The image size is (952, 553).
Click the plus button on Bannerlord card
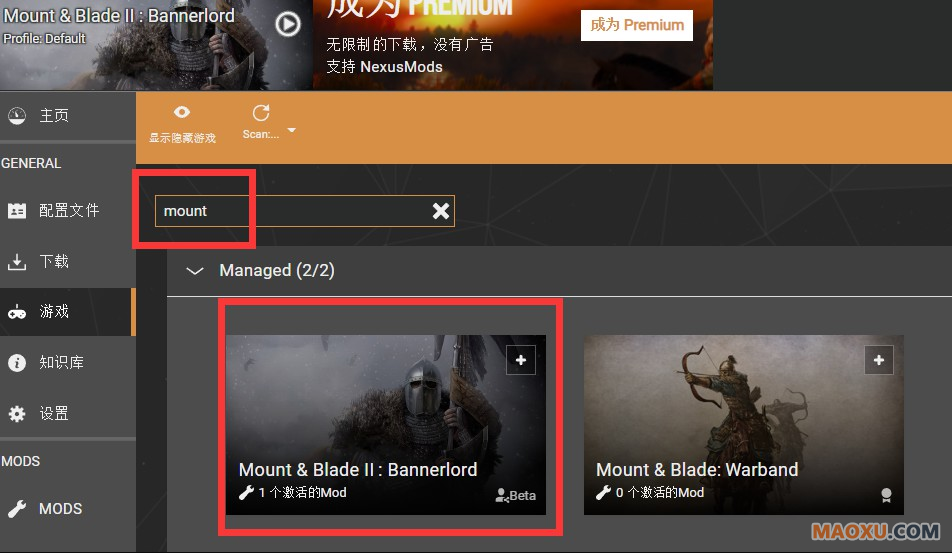click(521, 360)
